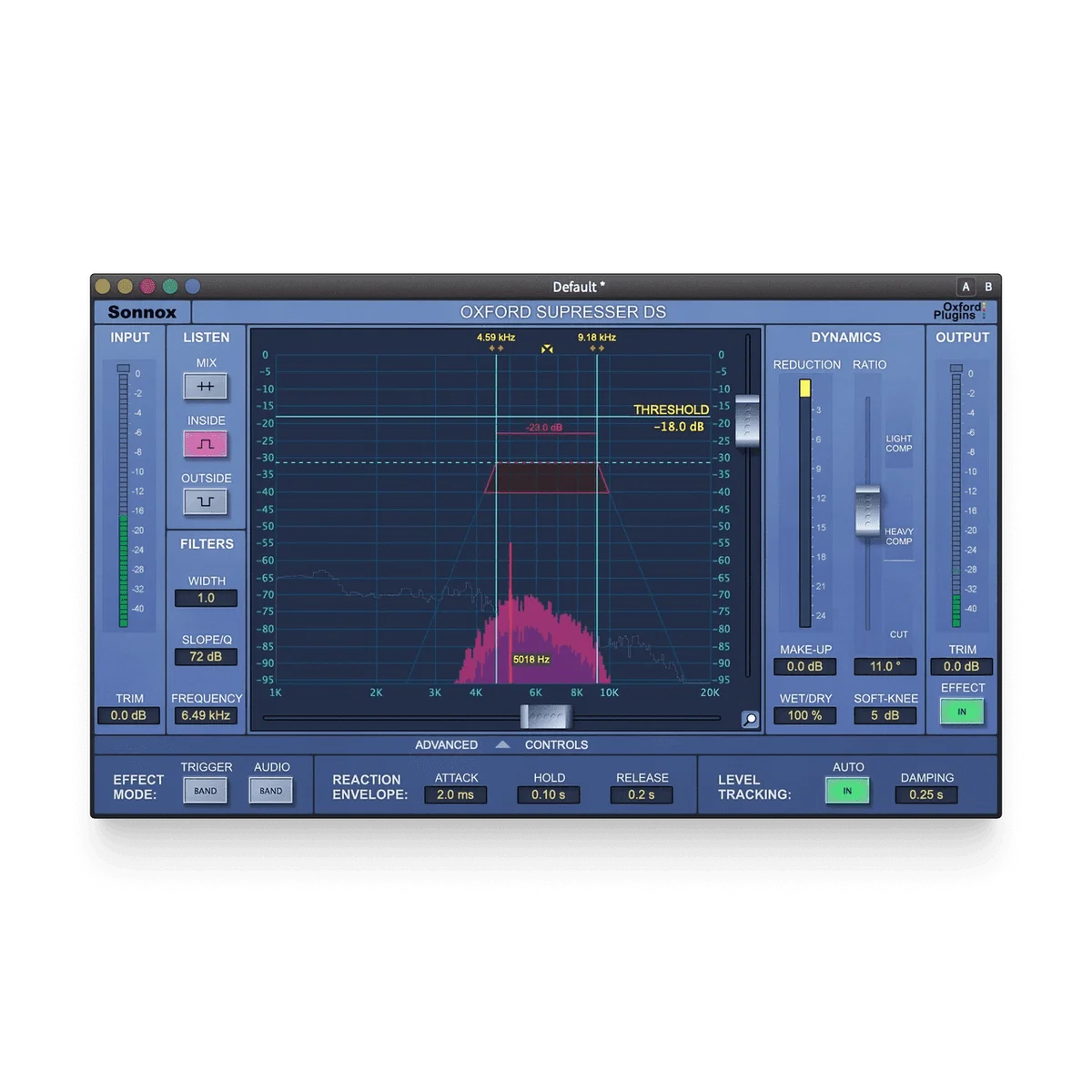Image resolution: width=1092 pixels, height=1092 pixels.
Task: Click the output TRIM value field
Action: coord(962,666)
